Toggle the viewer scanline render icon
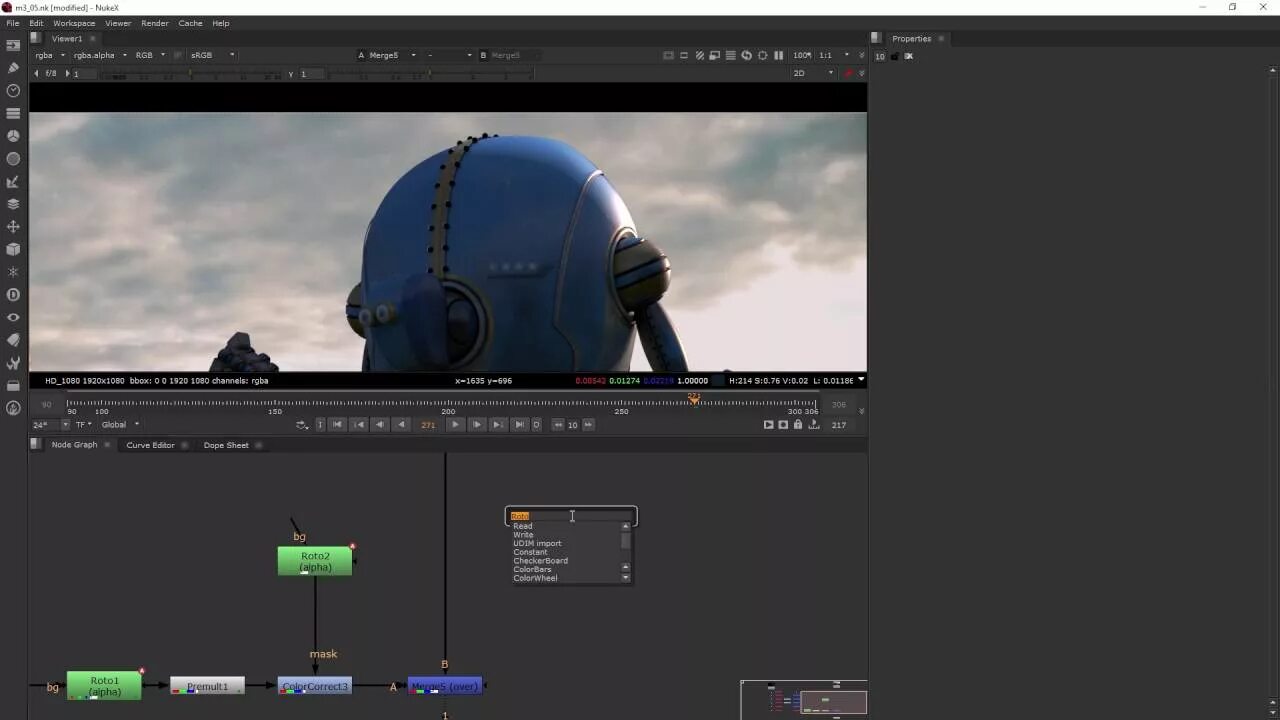 point(731,56)
